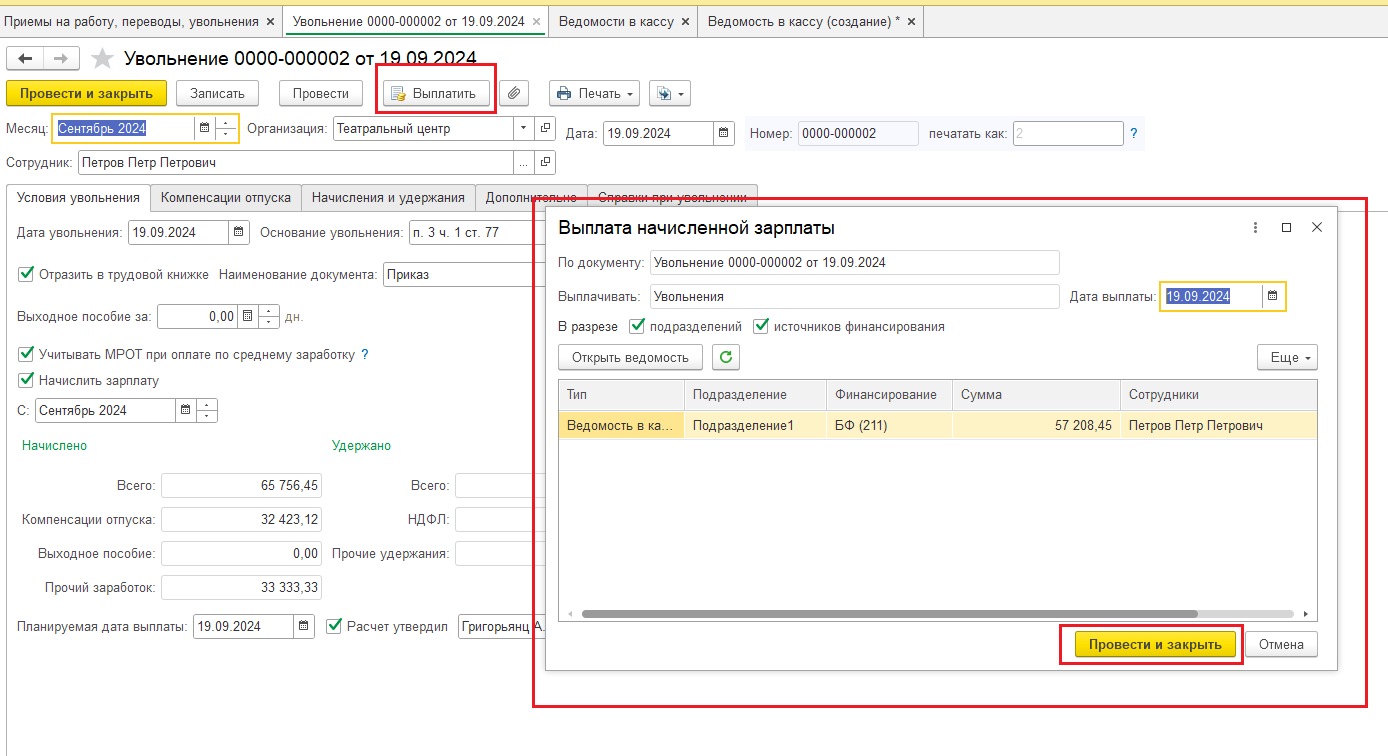This screenshot has width=1388, height=756.
Task: Select the Подразделение1 cell in the table
Action: click(x=755, y=425)
